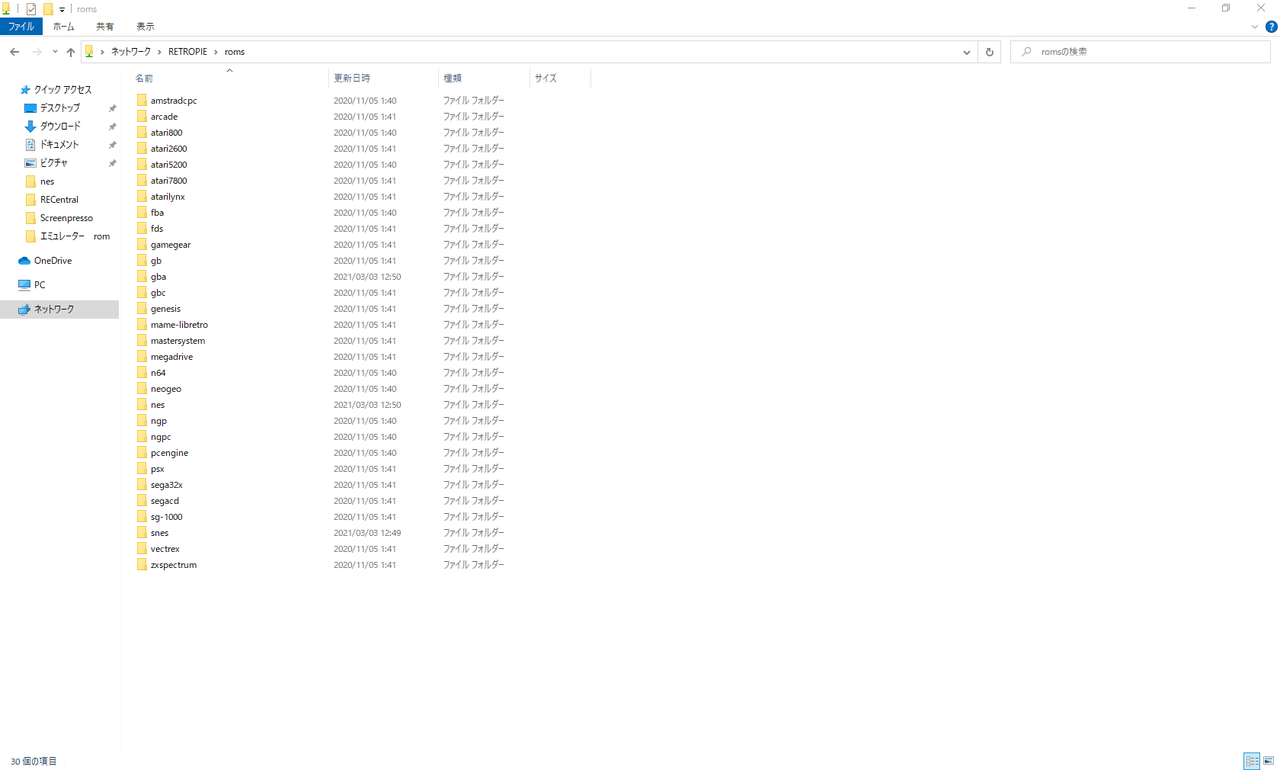Select the arcade folder icon
Image resolution: width=1280 pixels, height=770 pixels.
coord(142,117)
